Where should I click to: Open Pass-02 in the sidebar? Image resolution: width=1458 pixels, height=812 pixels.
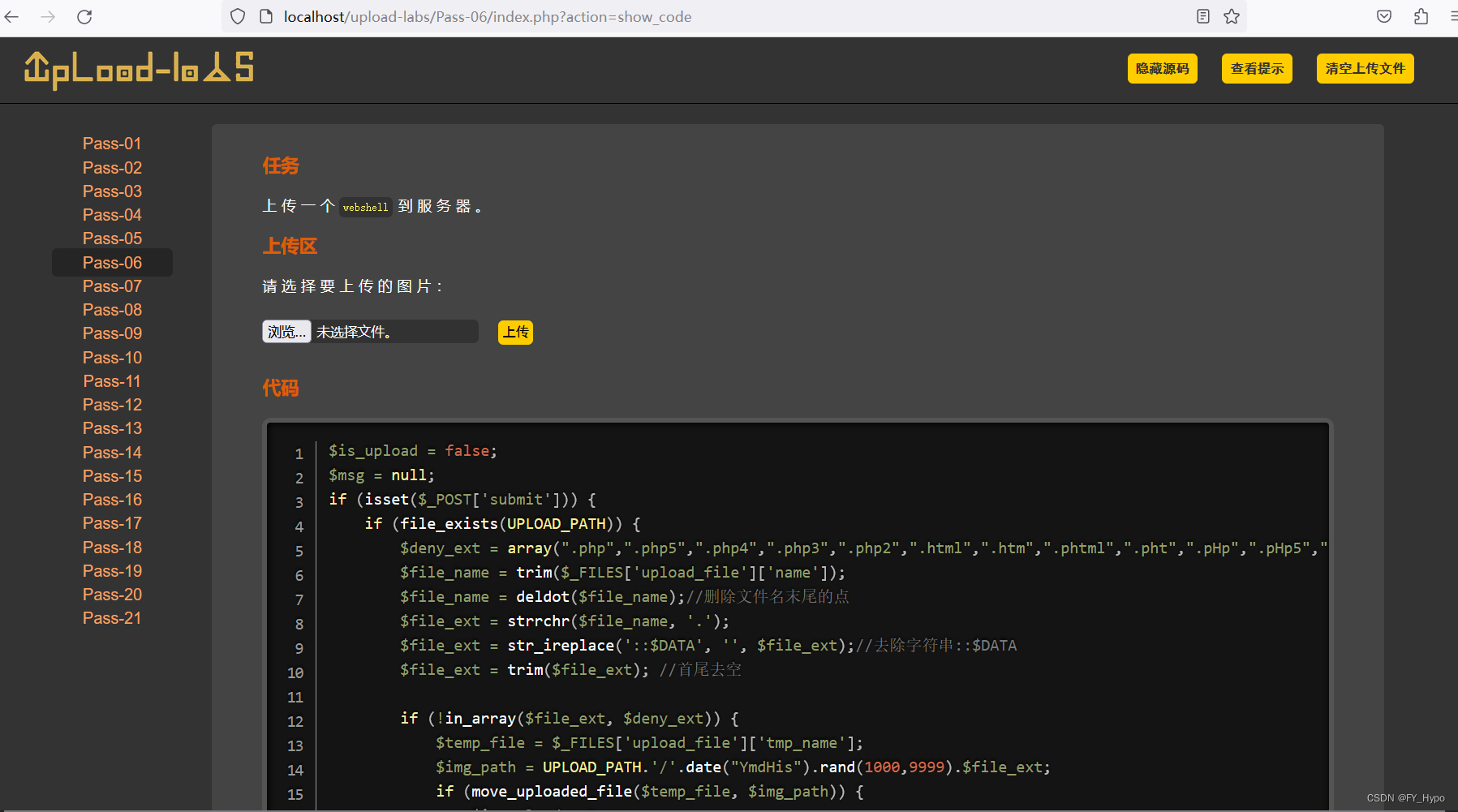point(112,168)
